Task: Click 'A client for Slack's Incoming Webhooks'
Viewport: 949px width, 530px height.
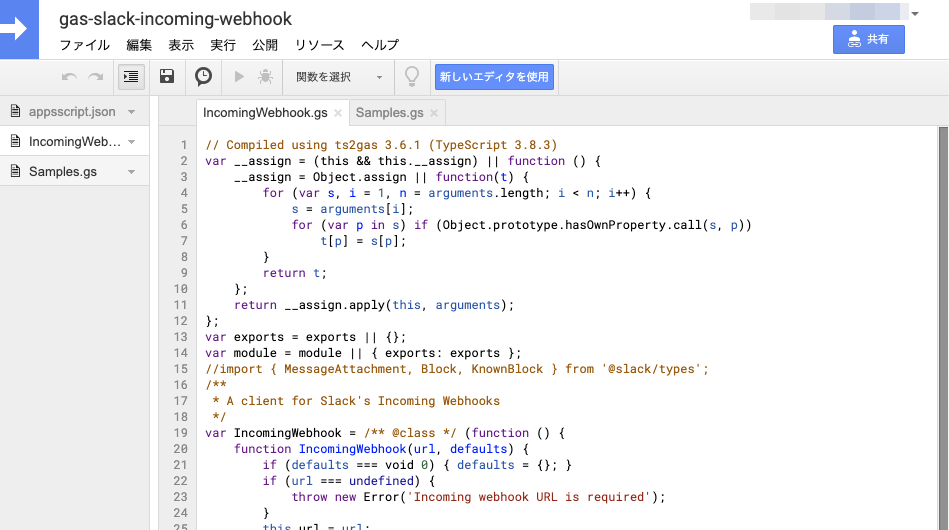Action: pyautogui.click(x=363, y=401)
